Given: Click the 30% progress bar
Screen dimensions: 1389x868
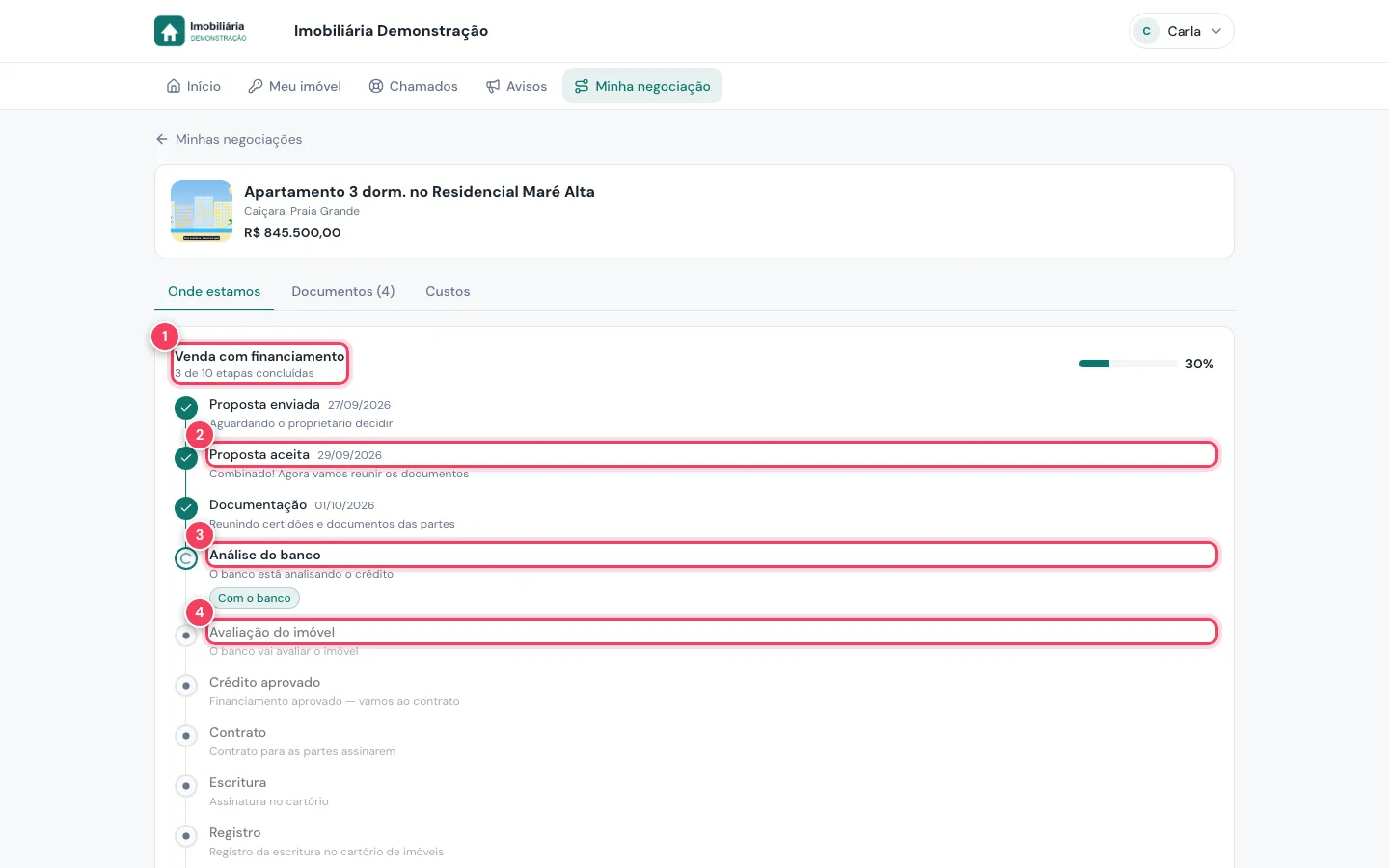Looking at the screenshot, I should point(1128,364).
